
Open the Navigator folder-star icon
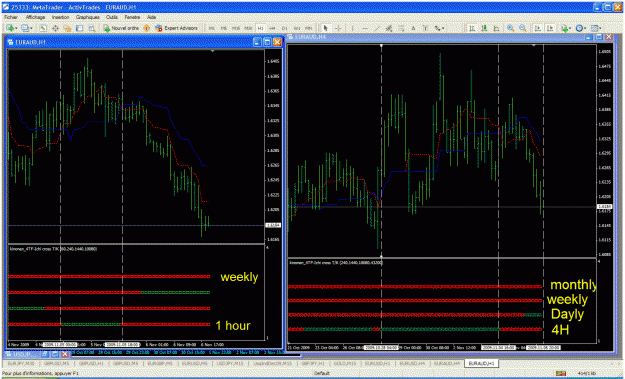pyautogui.click(x=67, y=28)
